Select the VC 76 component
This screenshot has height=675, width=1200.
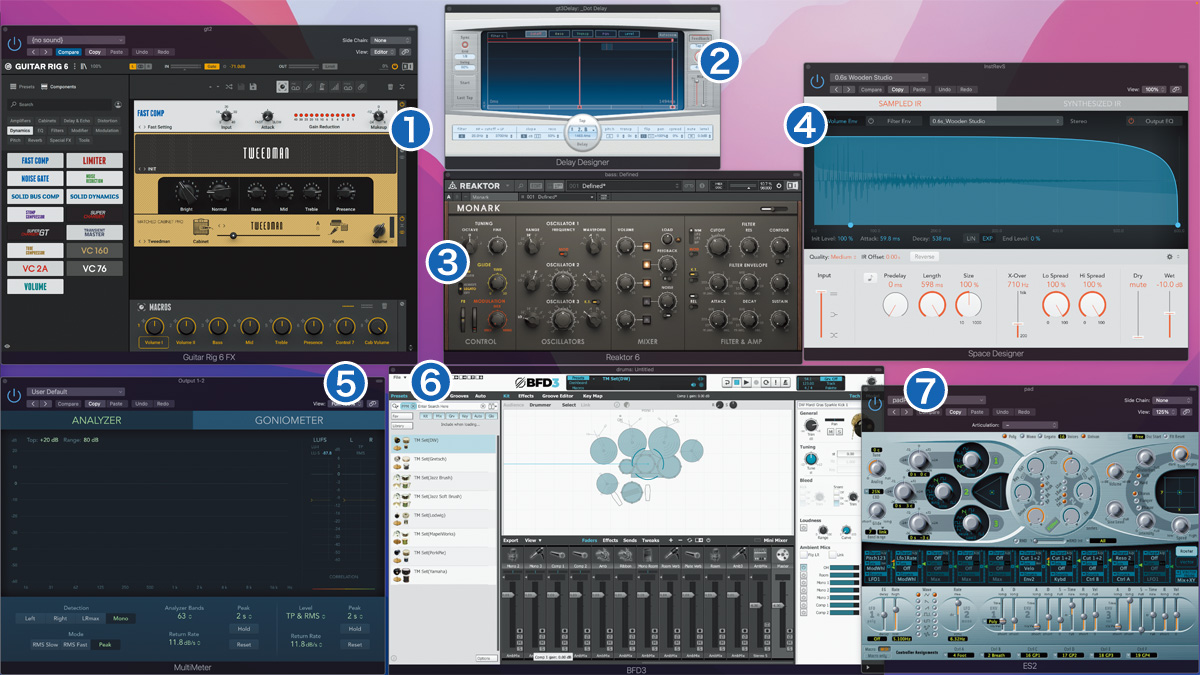coord(94,269)
